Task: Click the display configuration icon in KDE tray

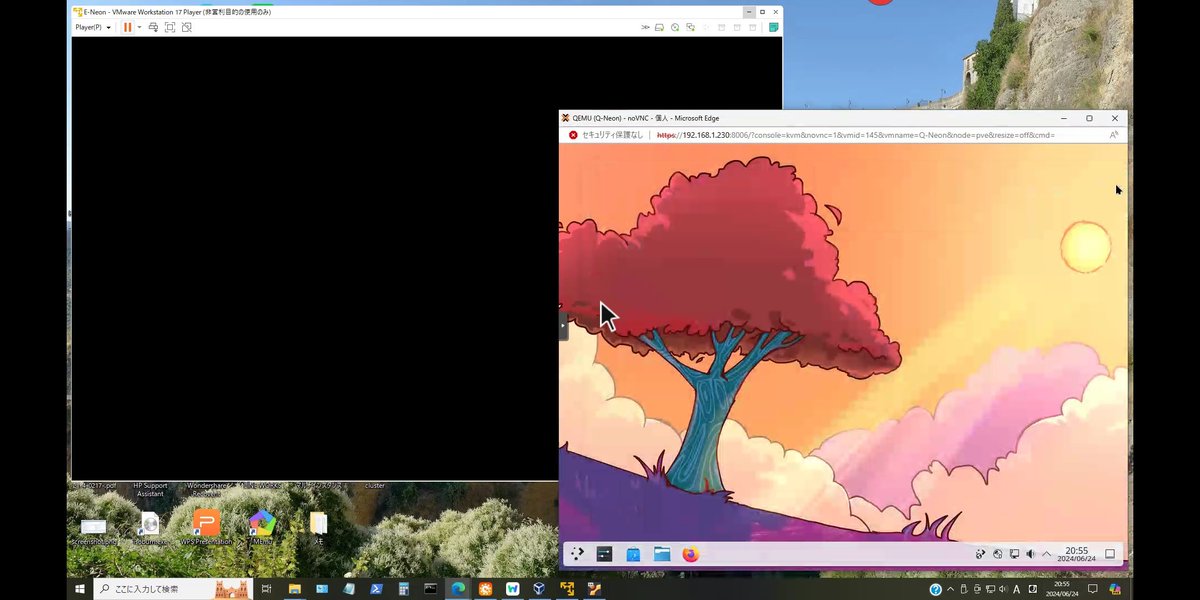Action: pos(1014,554)
